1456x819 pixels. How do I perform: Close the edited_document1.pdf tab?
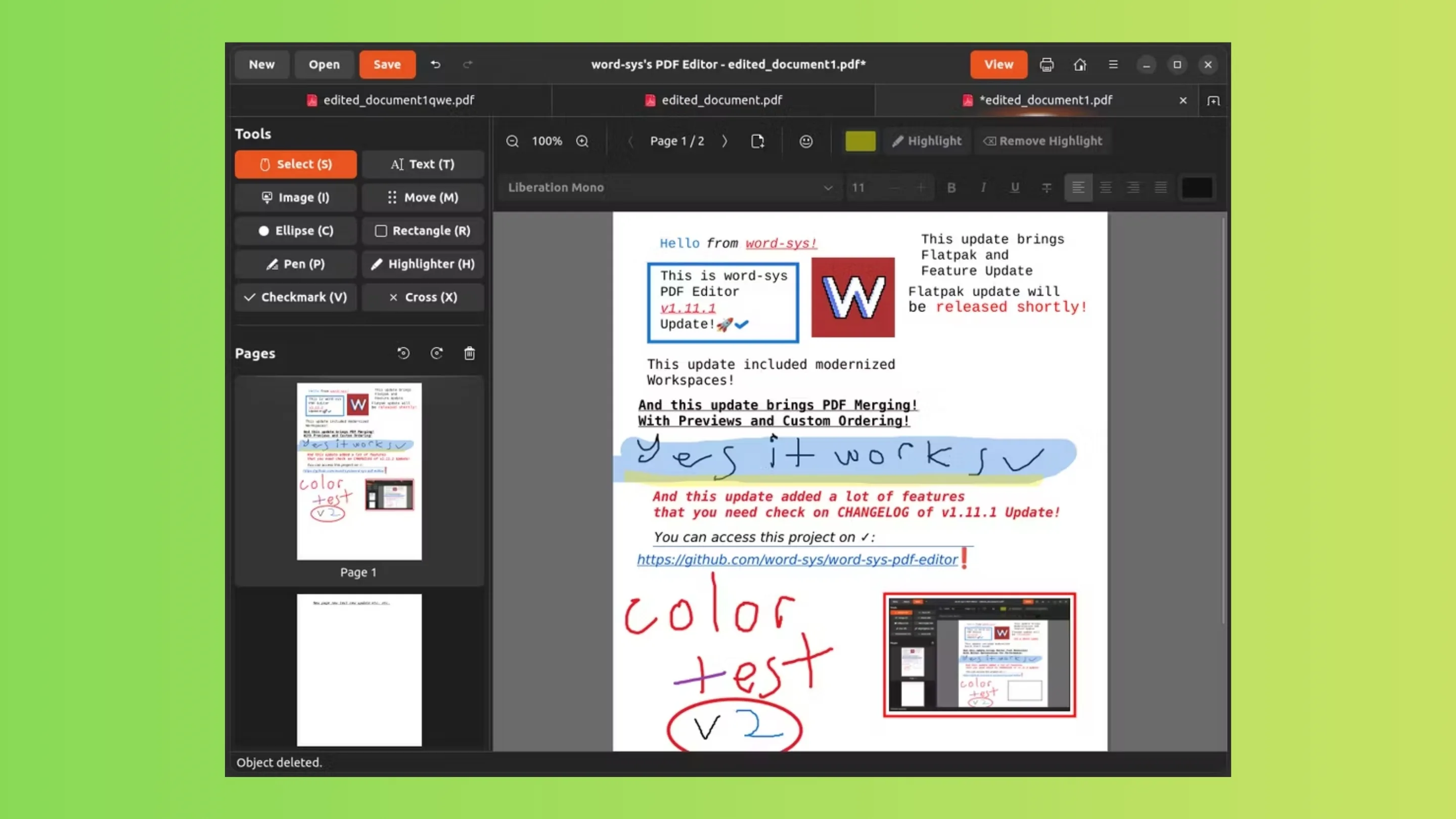tap(1183, 101)
